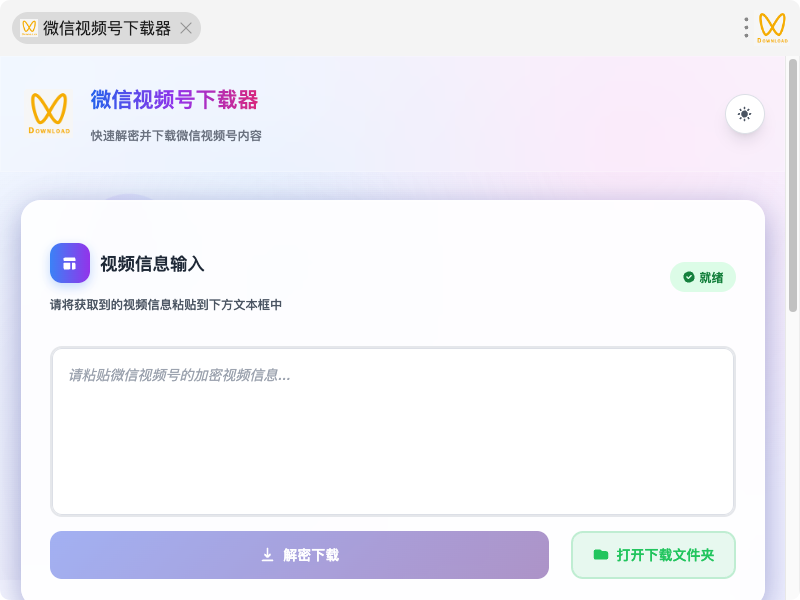Click the download arrow icon in 解密下载

click(267, 555)
